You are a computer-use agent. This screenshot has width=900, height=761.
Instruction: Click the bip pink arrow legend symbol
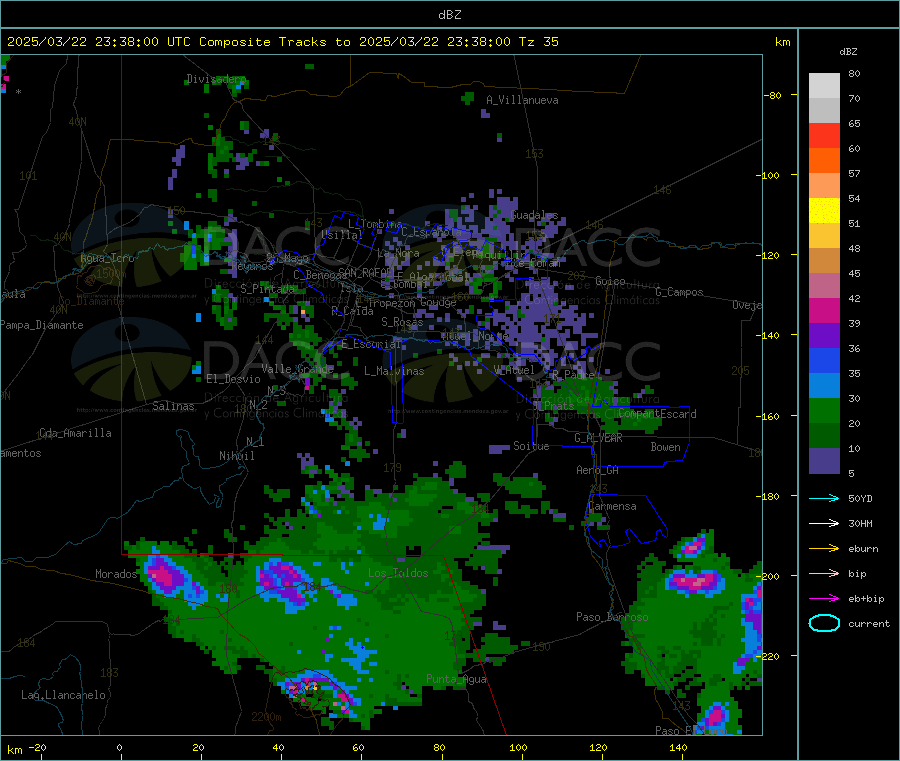pyautogui.click(x=824, y=573)
